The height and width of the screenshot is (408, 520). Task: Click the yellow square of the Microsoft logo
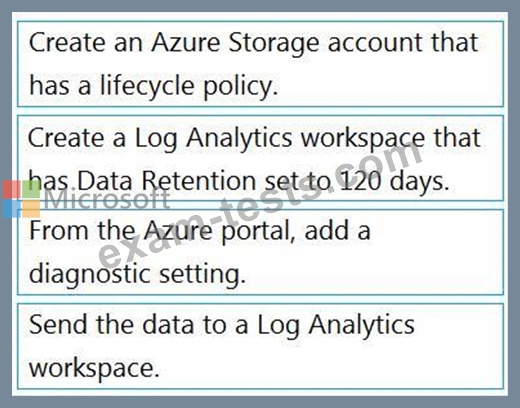tap(31, 209)
